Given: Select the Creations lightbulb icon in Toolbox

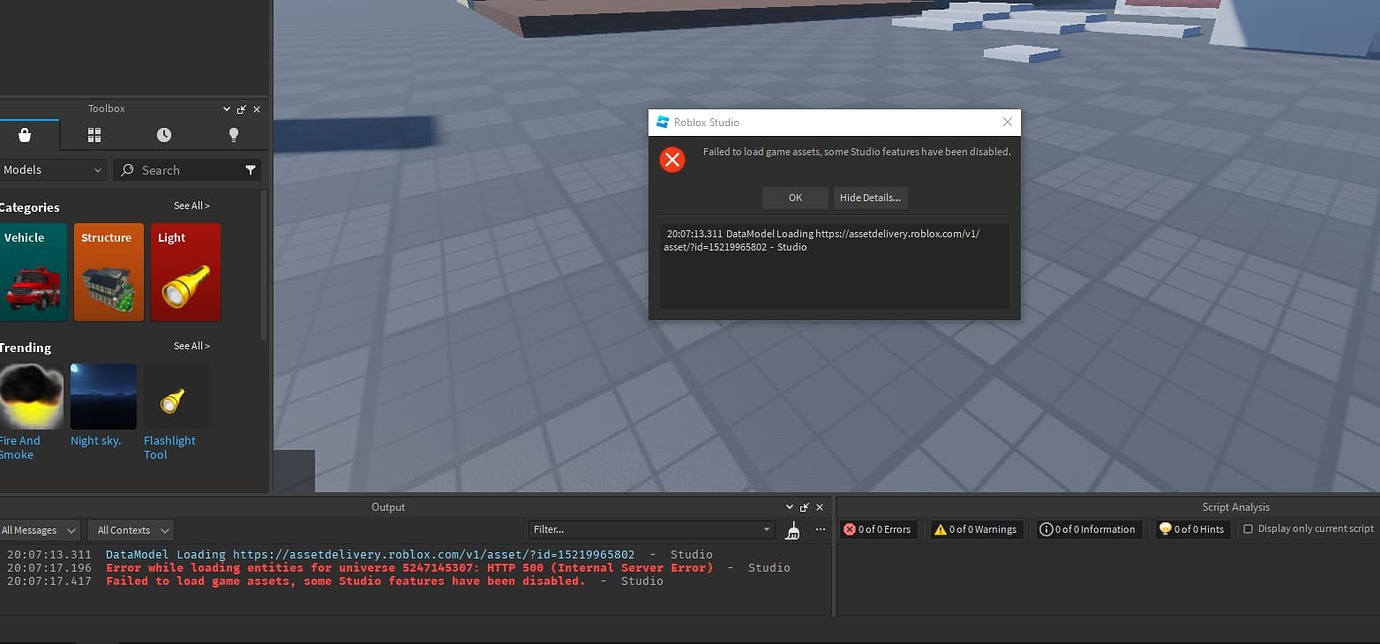Looking at the screenshot, I should (233, 134).
